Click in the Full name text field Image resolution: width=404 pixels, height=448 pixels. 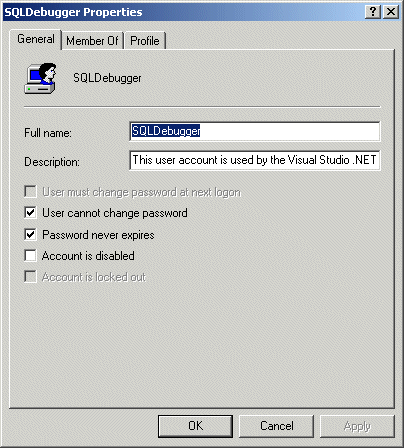(x=255, y=131)
